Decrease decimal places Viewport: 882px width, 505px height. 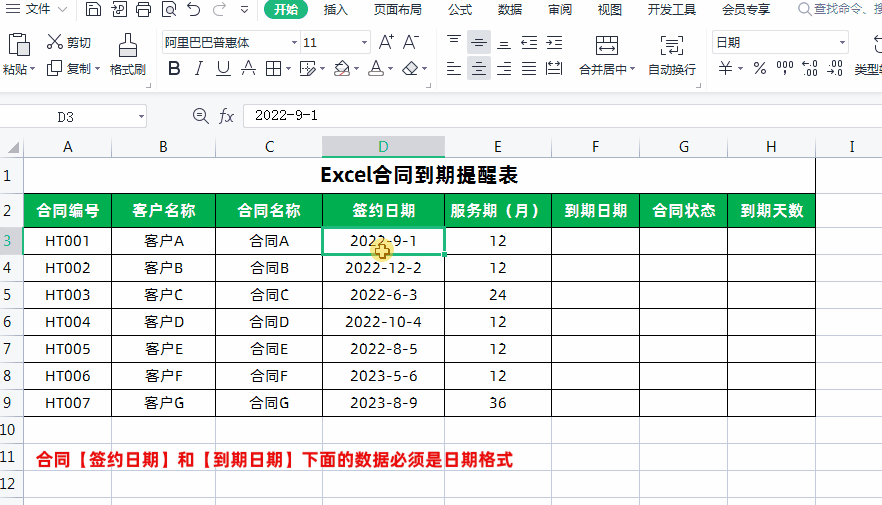click(x=835, y=69)
